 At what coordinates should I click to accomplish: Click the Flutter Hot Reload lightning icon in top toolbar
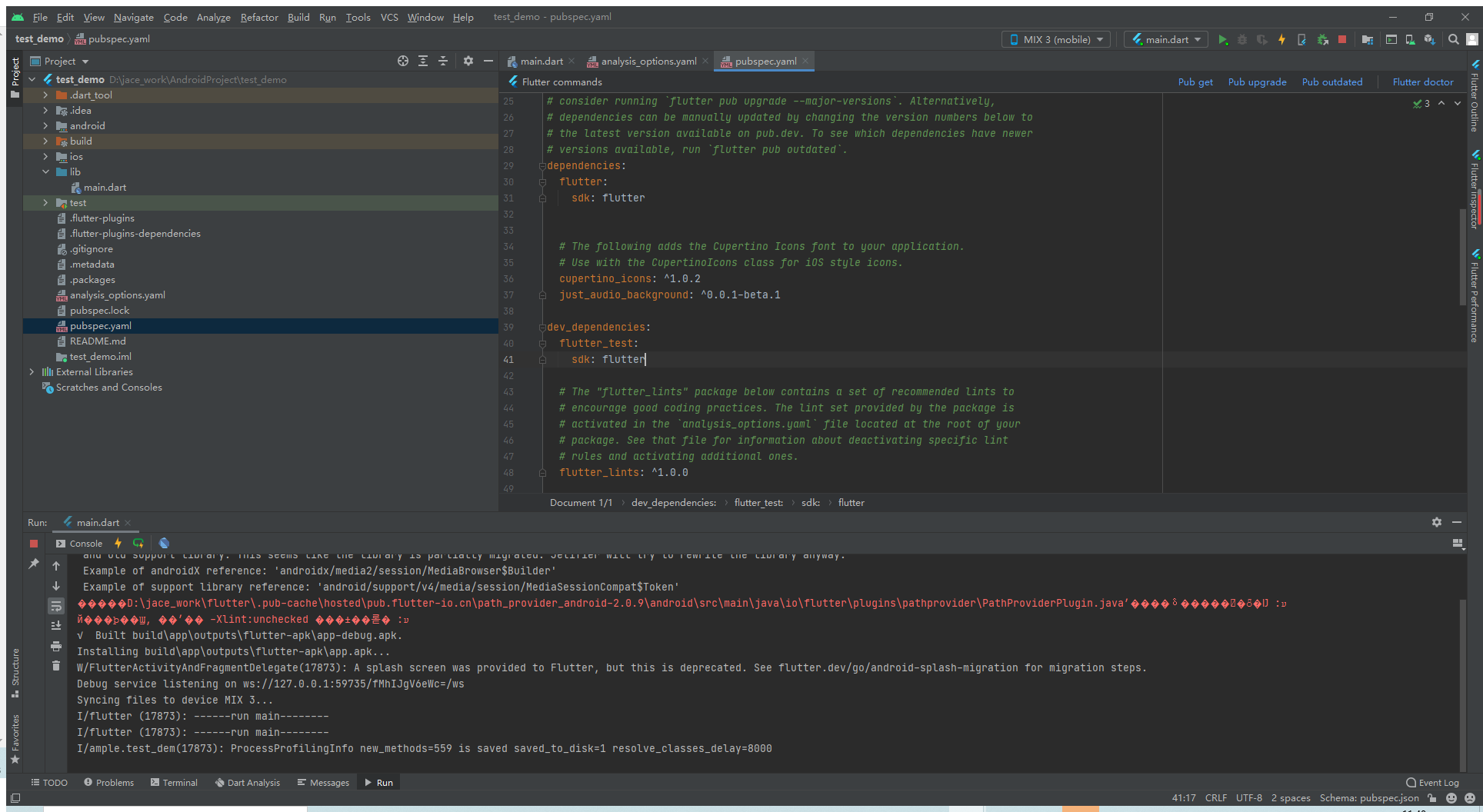pyautogui.click(x=1281, y=39)
